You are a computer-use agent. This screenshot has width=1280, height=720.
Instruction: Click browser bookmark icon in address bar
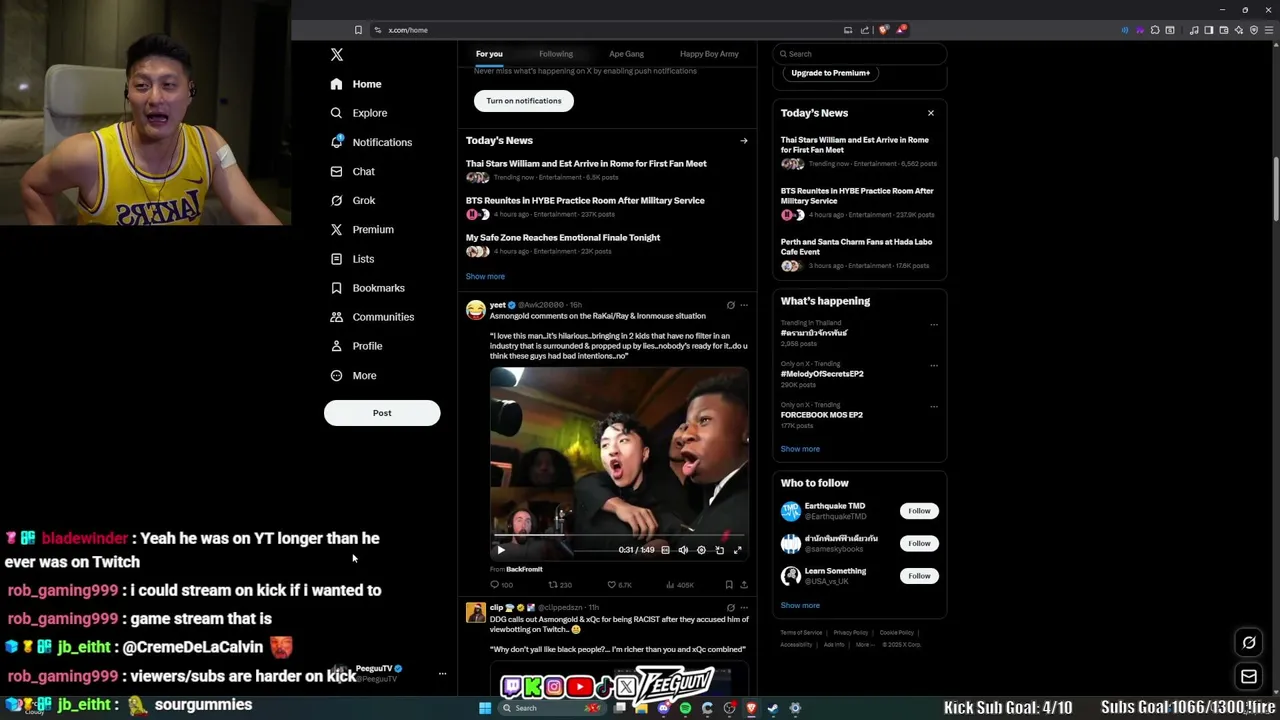pos(358,30)
